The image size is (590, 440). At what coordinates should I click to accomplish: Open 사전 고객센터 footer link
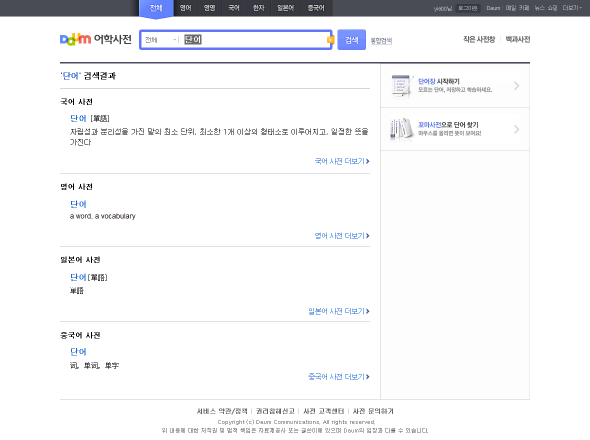tap(324, 411)
